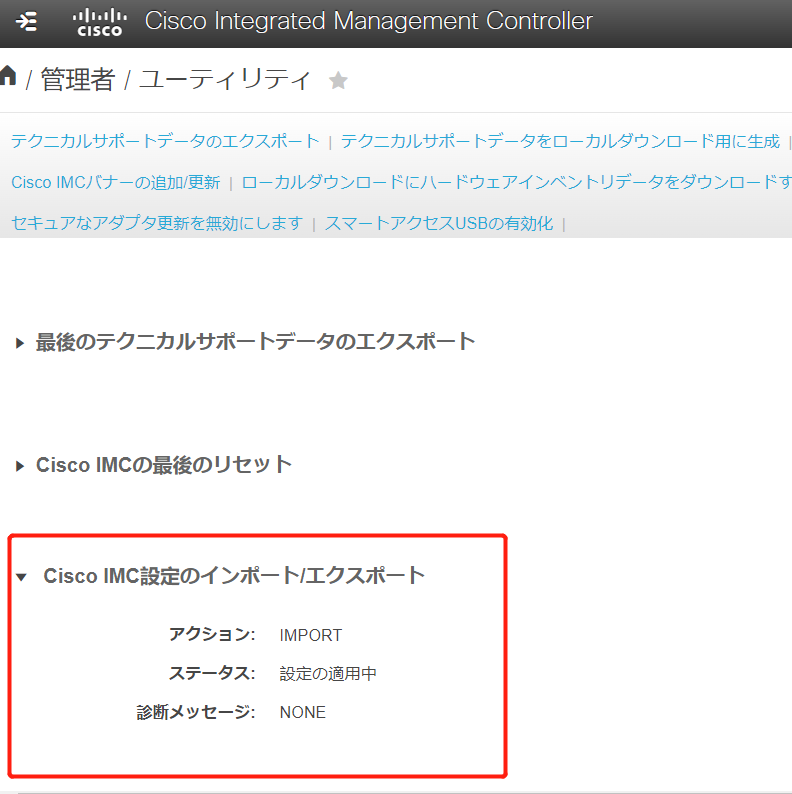
Task: Mark page as favorite with star icon
Action: 338,81
